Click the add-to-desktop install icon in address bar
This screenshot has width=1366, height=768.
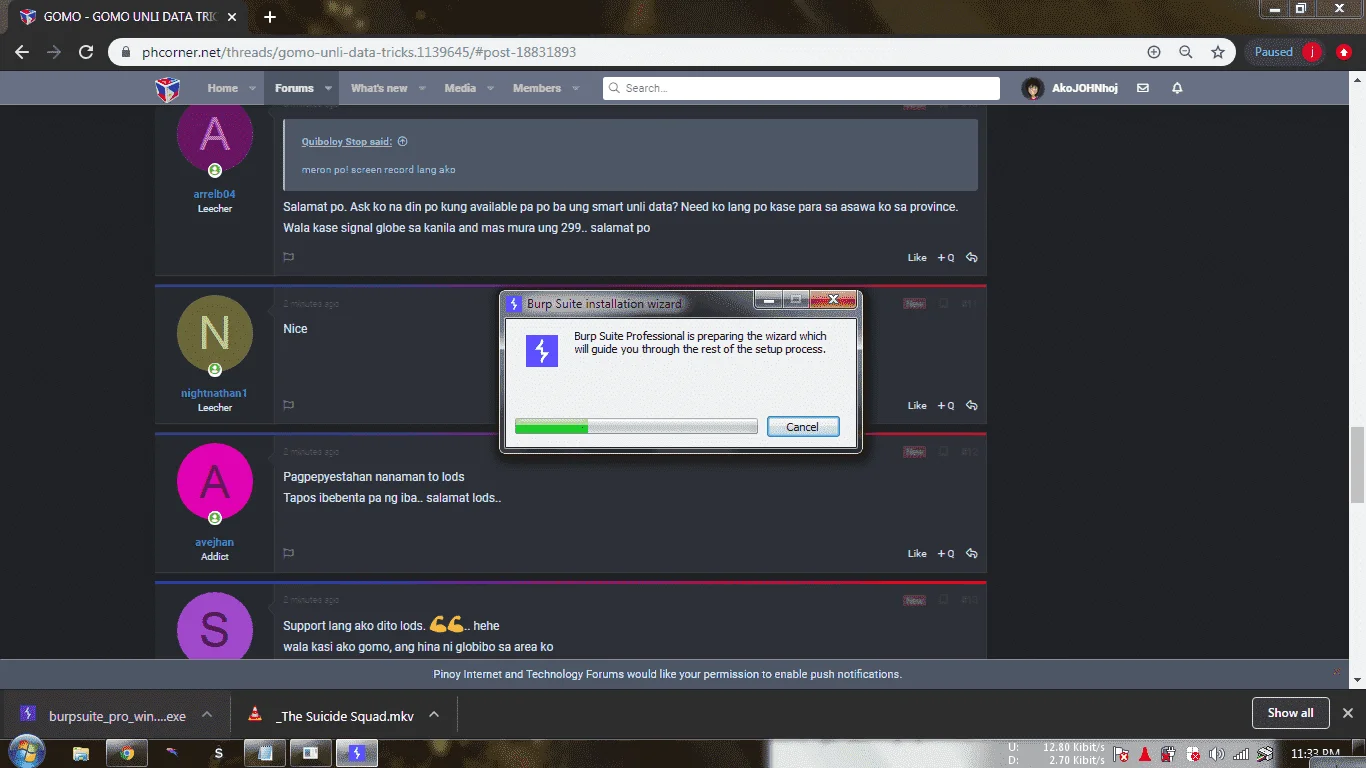tap(1154, 52)
